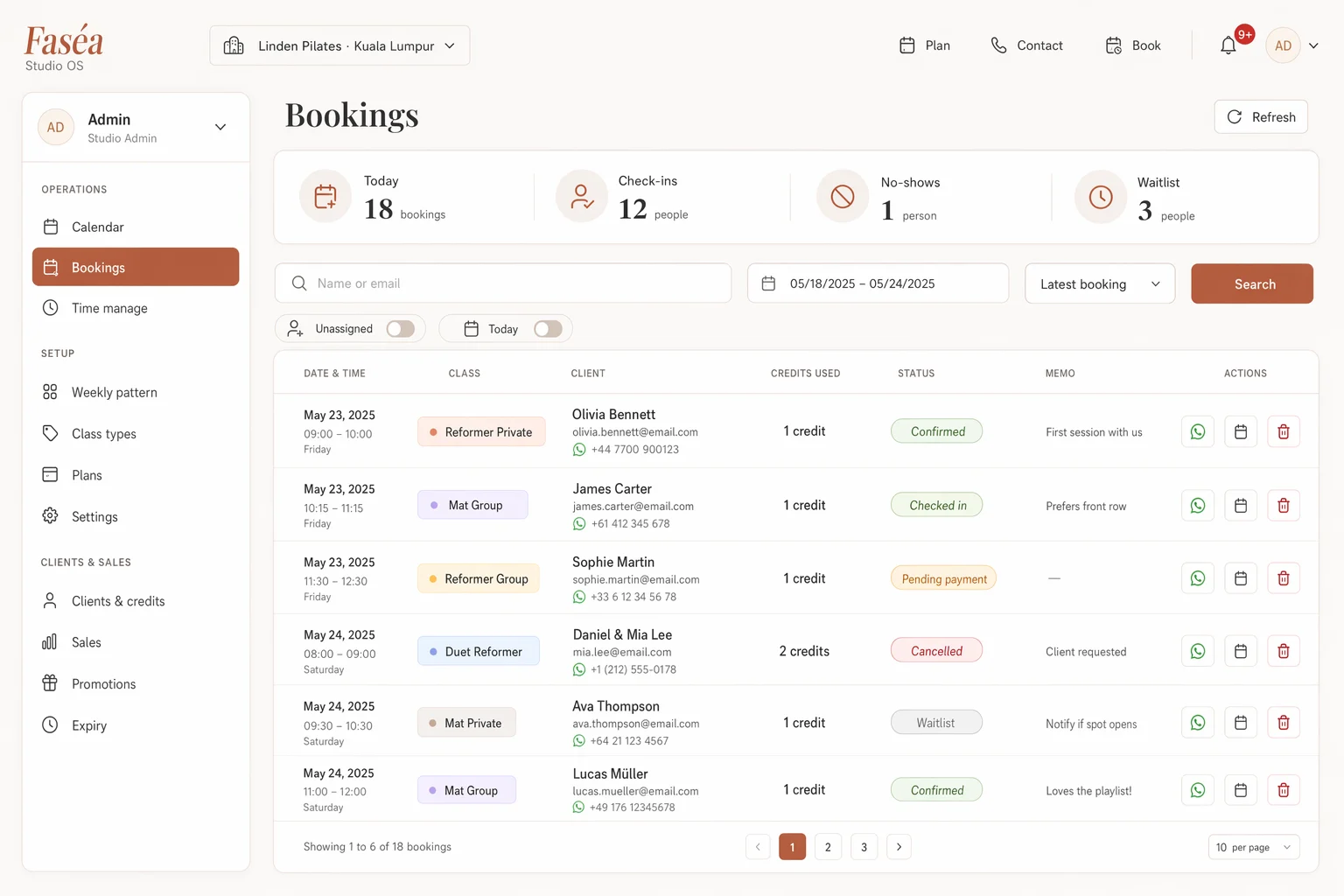This screenshot has width=1344, height=896.
Task: Change the 10 per page setting
Action: [1253, 847]
